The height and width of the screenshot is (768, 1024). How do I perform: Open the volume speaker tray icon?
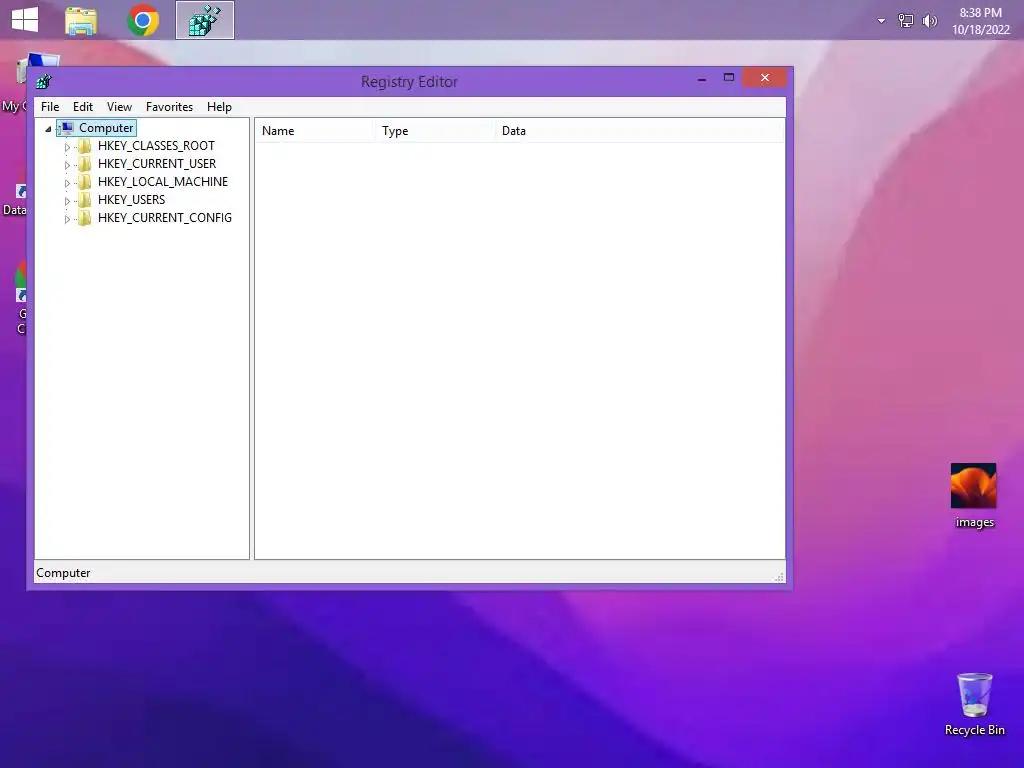(929, 21)
